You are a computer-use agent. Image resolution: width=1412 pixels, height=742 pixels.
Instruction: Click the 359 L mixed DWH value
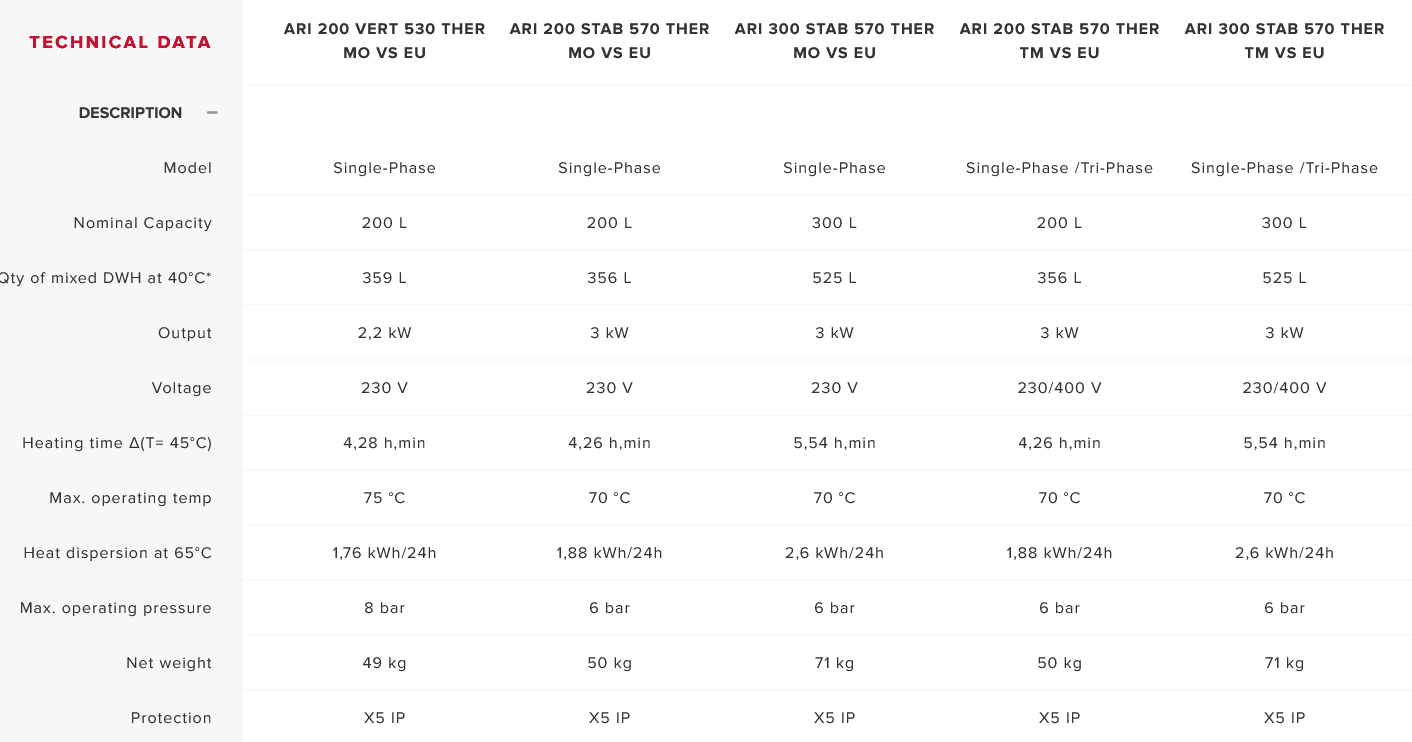384,278
